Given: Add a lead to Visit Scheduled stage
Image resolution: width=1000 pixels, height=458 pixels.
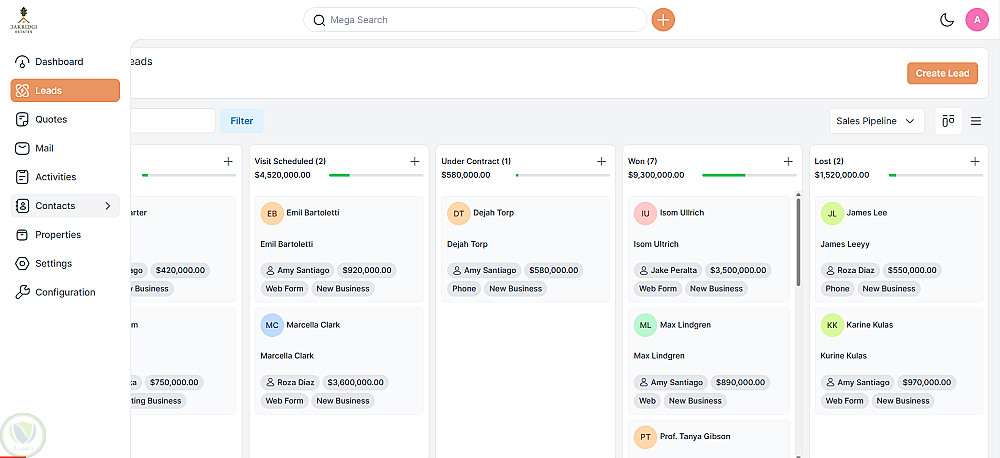Looking at the screenshot, I should 415,161.
